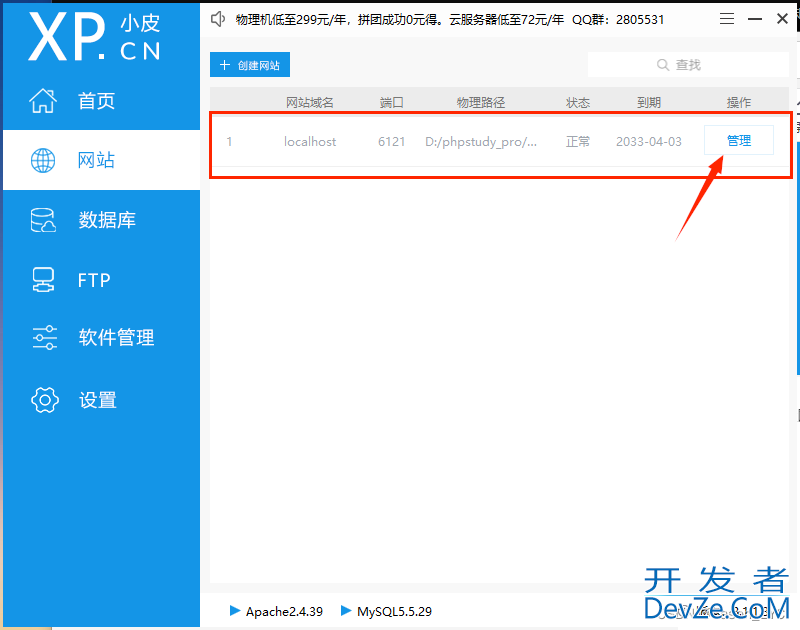The image size is (800, 630).
Task: Click the MySQL5.5.29 play triangle icon
Action: (346, 611)
